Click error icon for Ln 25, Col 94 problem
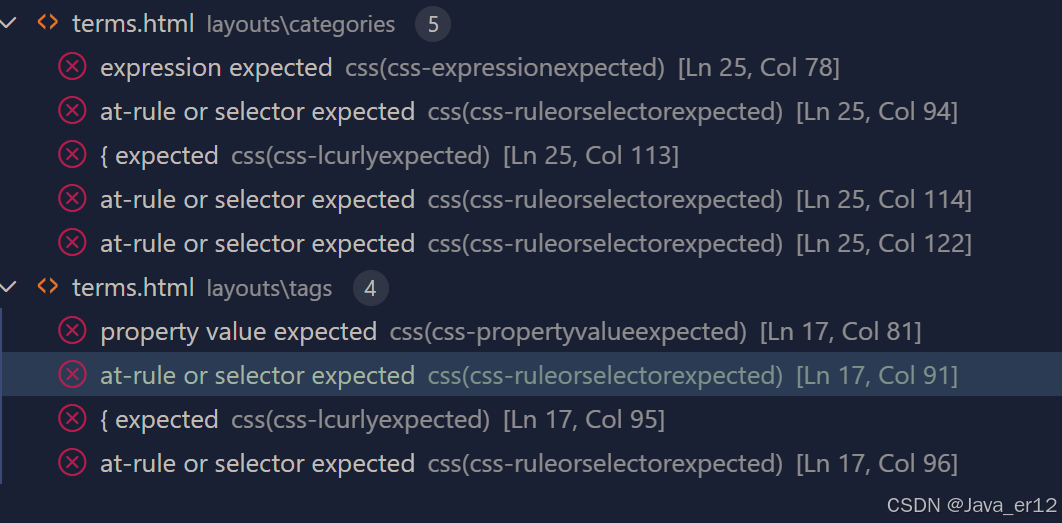This screenshot has width=1062, height=523. click(x=72, y=111)
